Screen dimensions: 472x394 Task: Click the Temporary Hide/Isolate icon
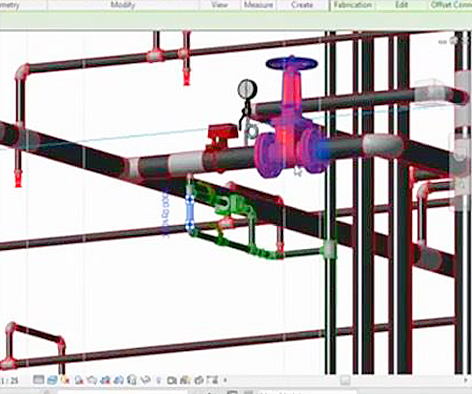pos(146,380)
